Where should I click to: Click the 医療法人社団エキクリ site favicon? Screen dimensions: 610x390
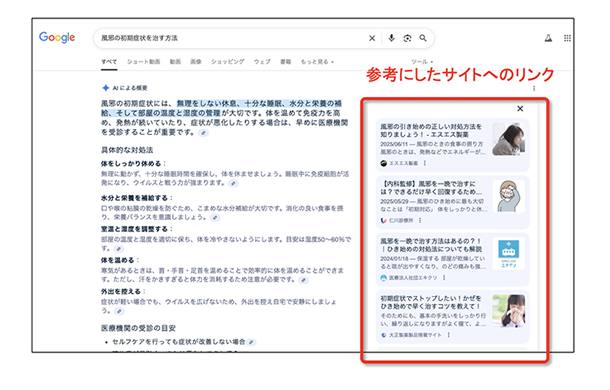(x=384, y=278)
